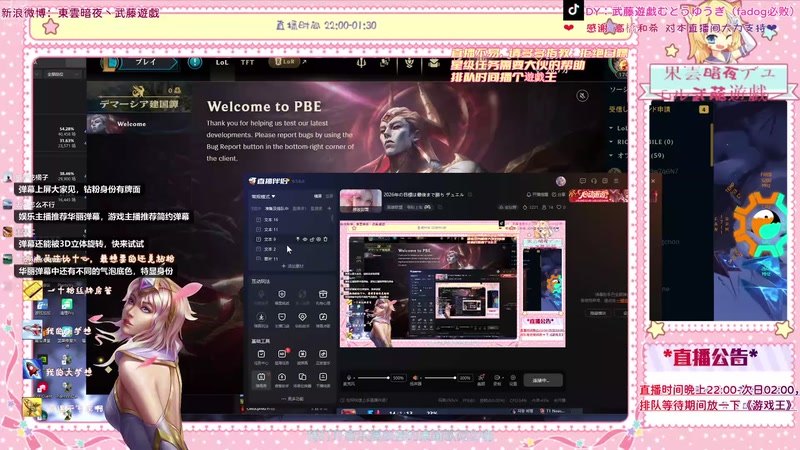Viewport: 800px width, 450px height.
Task: Open the デマーシア建国譚 event banner
Action: [x=139, y=98]
